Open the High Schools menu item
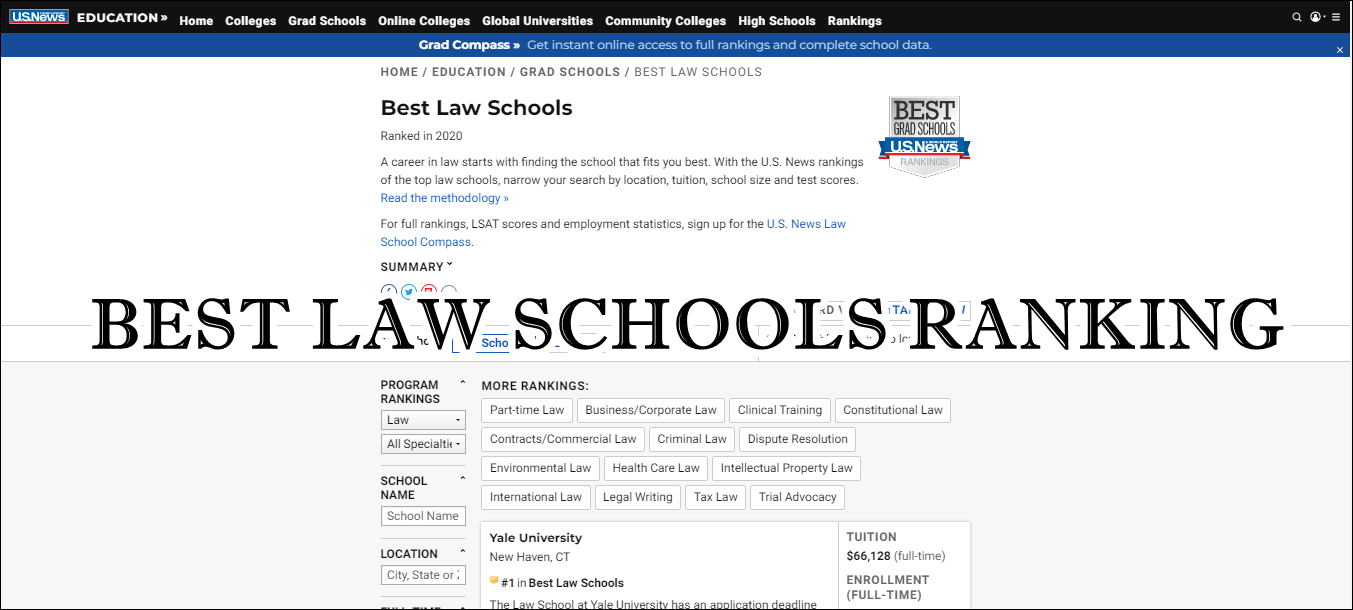The width and height of the screenshot is (1353, 610). 777,20
